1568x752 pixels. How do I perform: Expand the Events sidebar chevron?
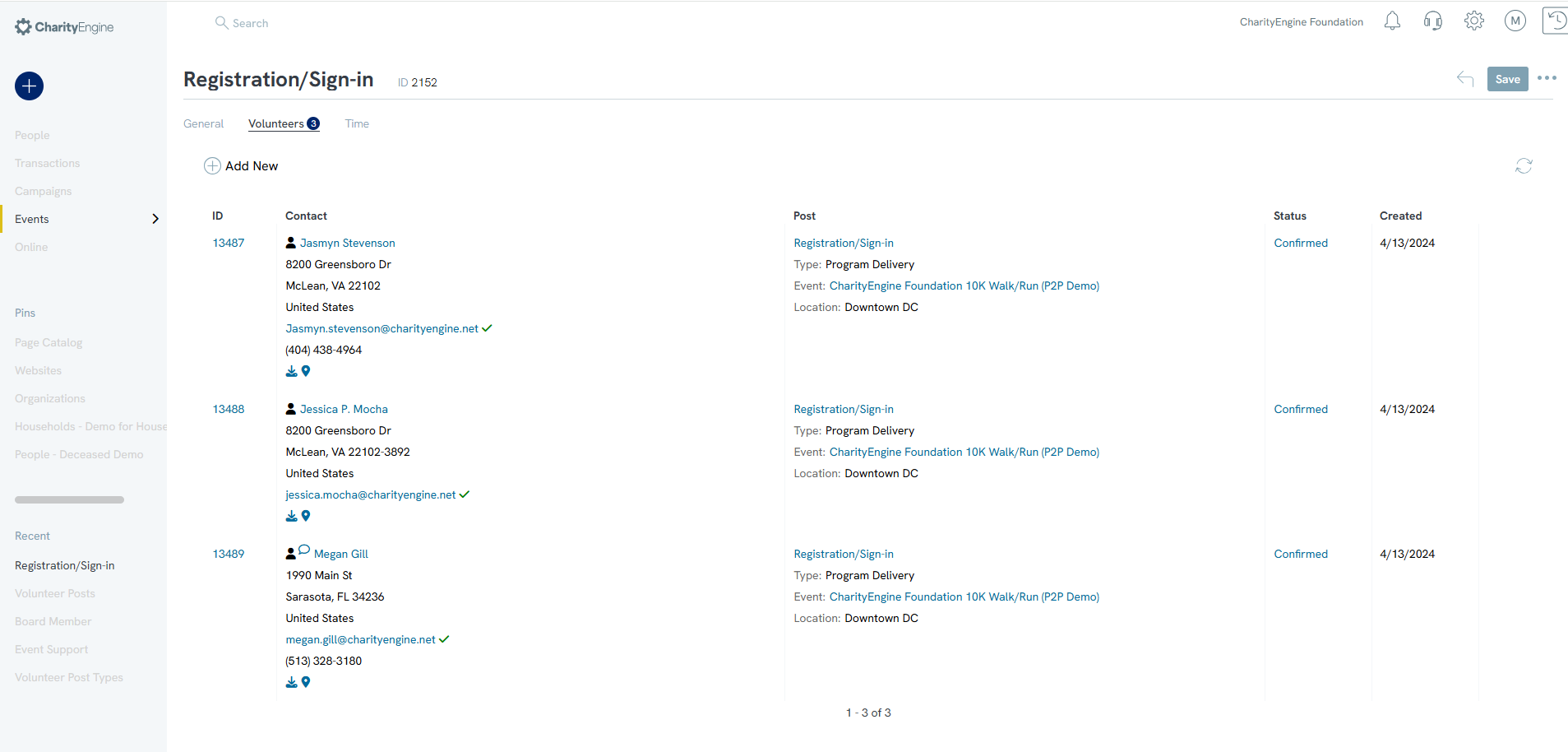(x=155, y=219)
